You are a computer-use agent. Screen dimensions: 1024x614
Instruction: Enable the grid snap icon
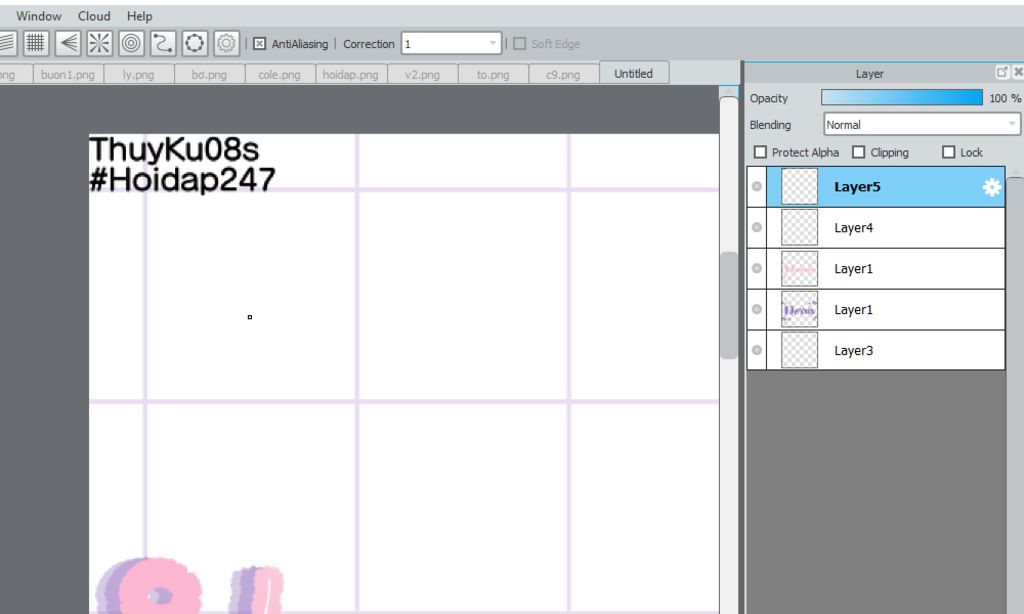tap(35, 44)
